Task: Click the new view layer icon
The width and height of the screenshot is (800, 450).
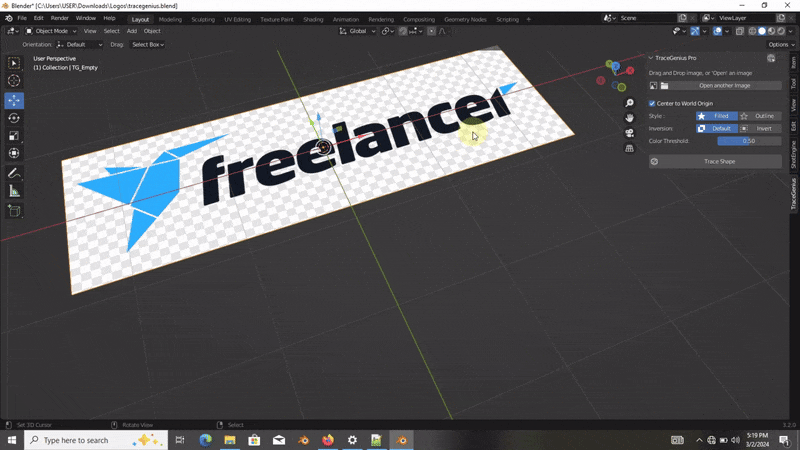Action: 781,18
